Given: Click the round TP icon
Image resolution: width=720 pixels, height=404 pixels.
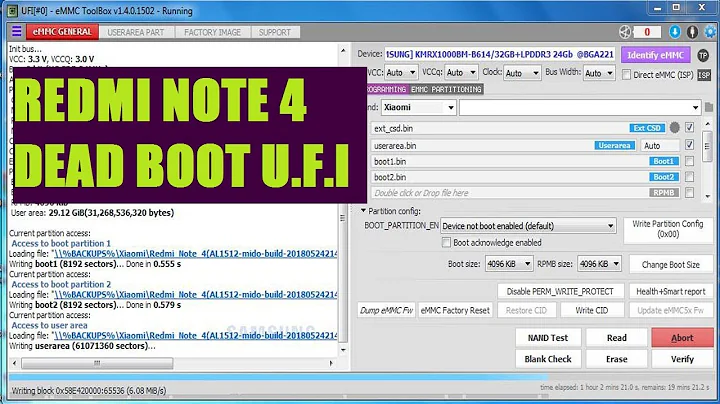Looking at the screenshot, I should click(703, 55).
